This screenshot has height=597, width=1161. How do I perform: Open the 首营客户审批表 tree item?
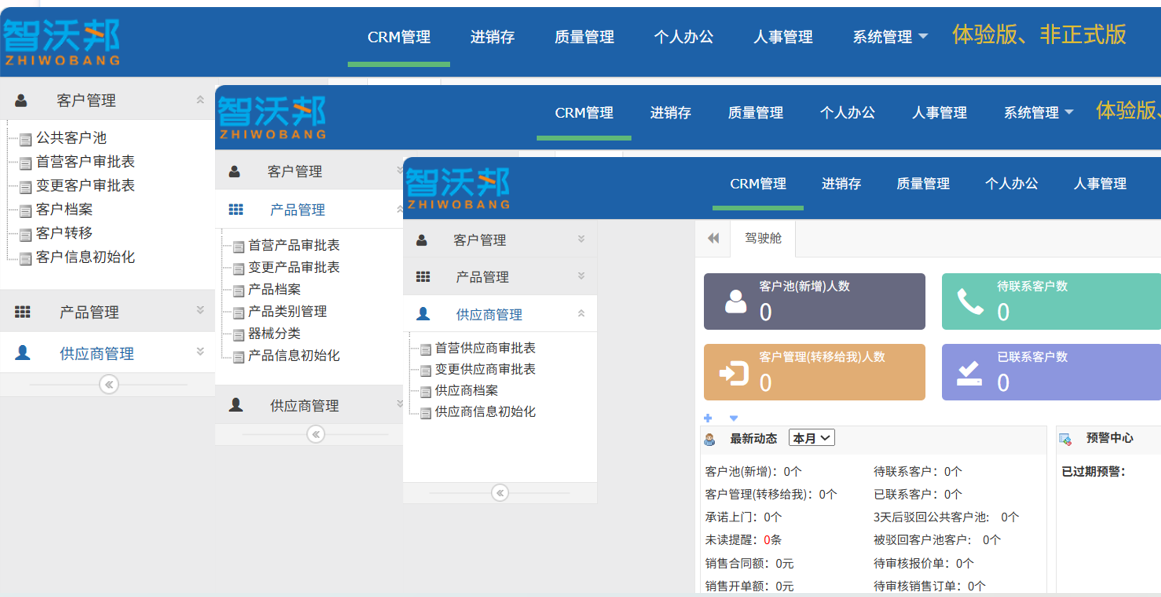(x=85, y=161)
